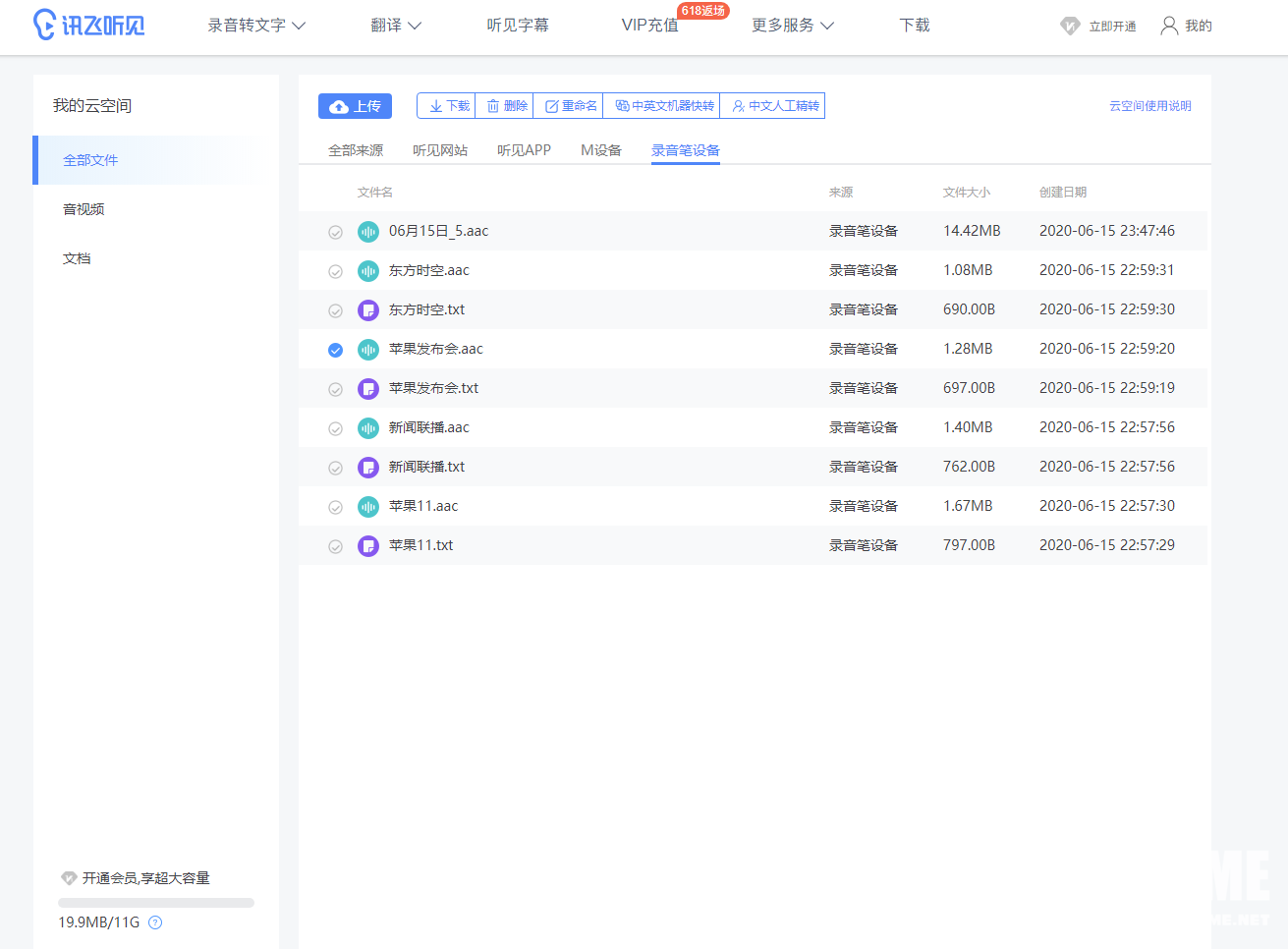Select the checkbox for 06月15日_5.aac
Screen dimensions: 1288x949
point(335,233)
